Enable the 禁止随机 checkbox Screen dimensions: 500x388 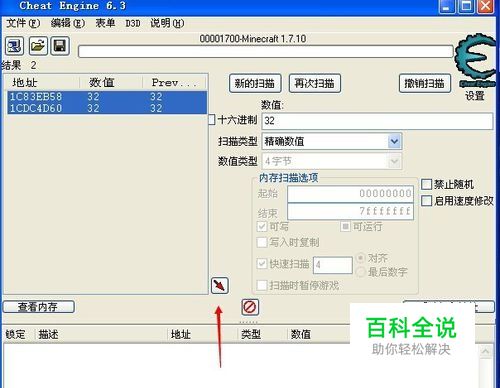(426, 184)
